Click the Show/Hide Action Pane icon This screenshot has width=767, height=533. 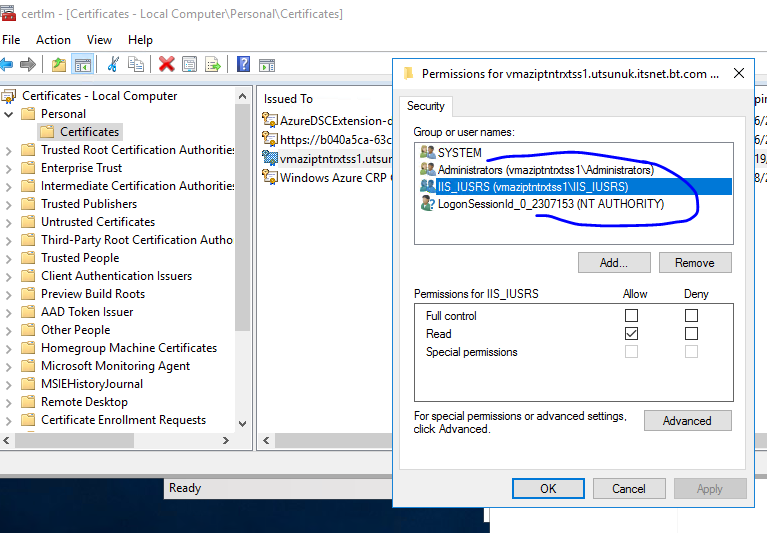[x=267, y=65]
